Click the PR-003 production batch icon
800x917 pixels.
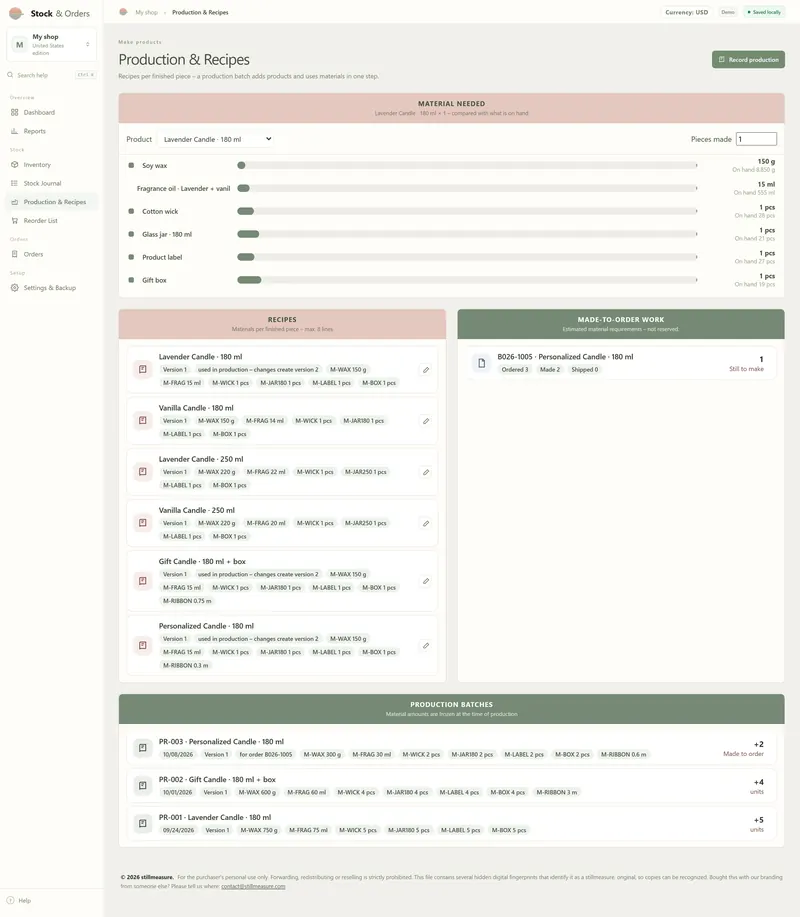coord(143,747)
